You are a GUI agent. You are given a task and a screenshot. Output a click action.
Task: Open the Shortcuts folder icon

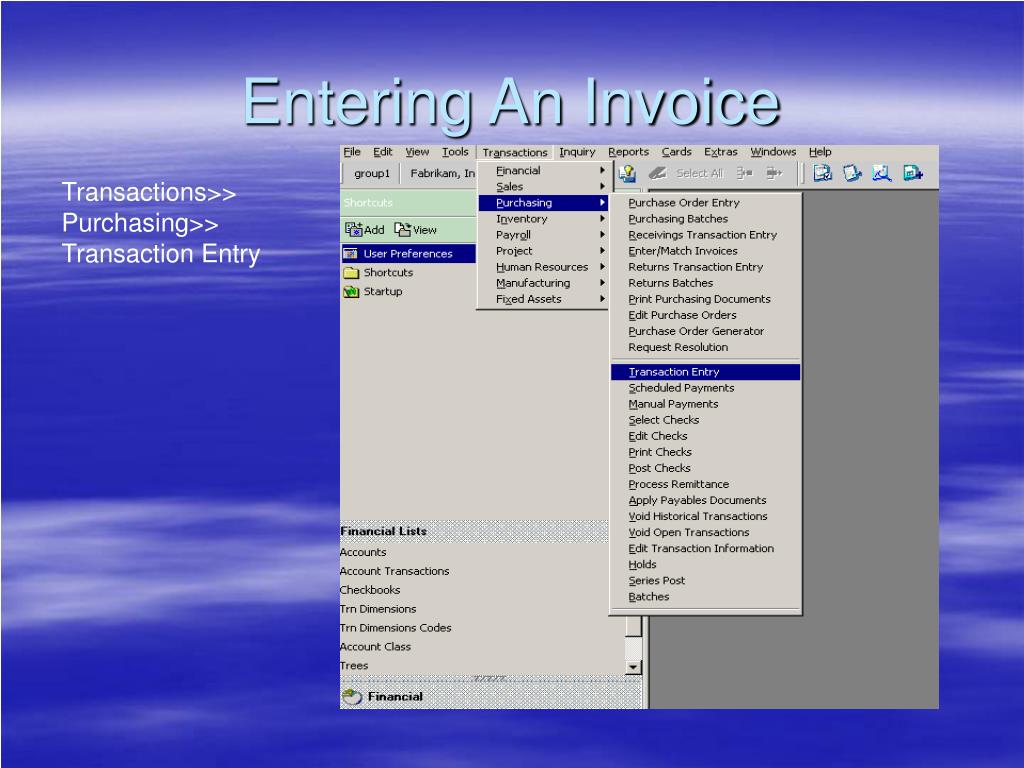351,272
